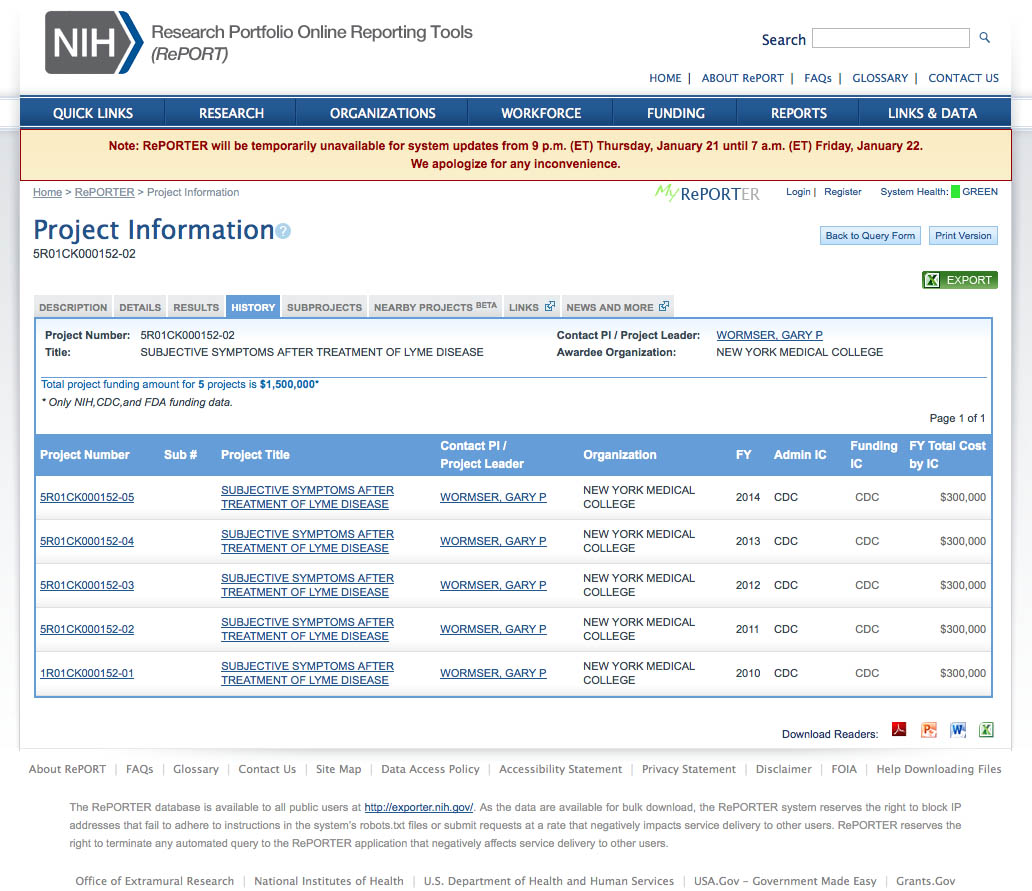Open the Funding menu
Viewport: 1032px width, 891px height.
[675, 113]
